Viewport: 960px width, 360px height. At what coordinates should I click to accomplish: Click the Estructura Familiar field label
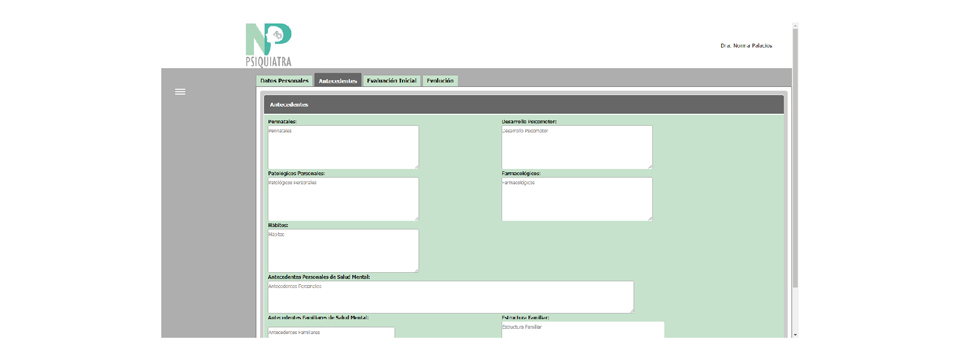pyautogui.click(x=525, y=318)
